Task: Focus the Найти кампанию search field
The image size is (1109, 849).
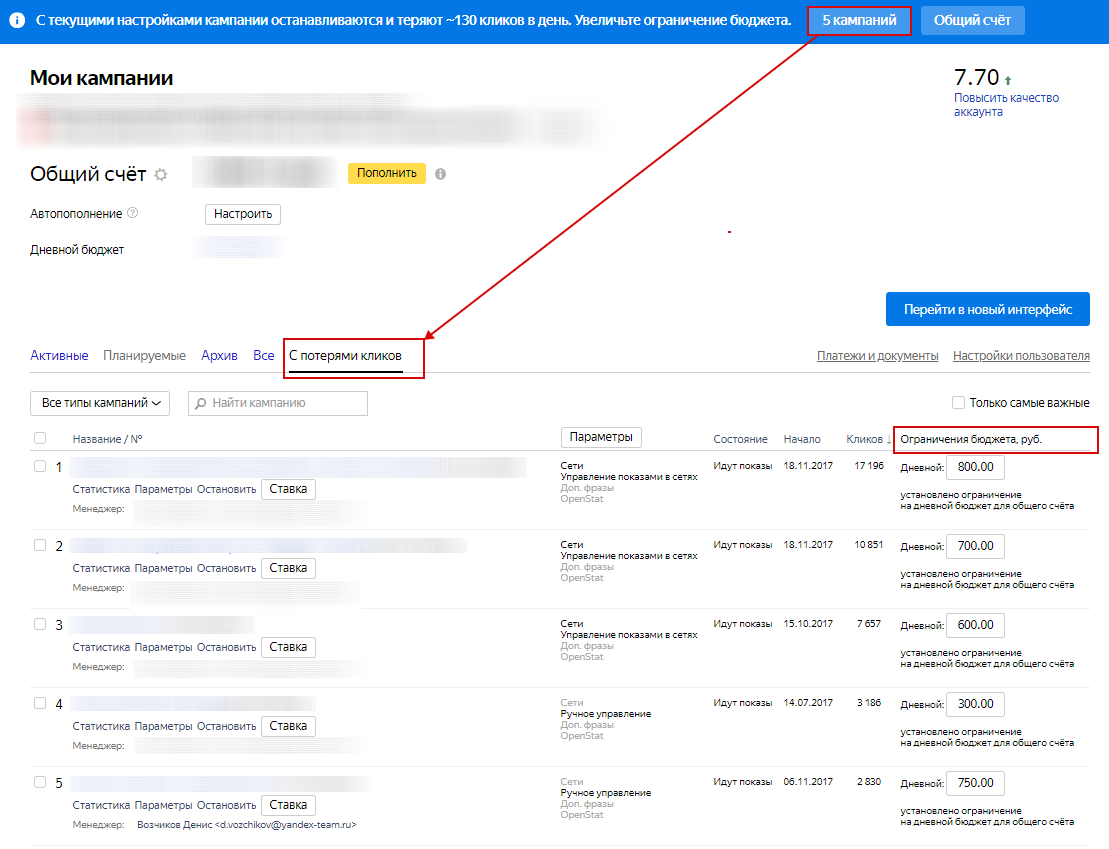Action: click(278, 403)
